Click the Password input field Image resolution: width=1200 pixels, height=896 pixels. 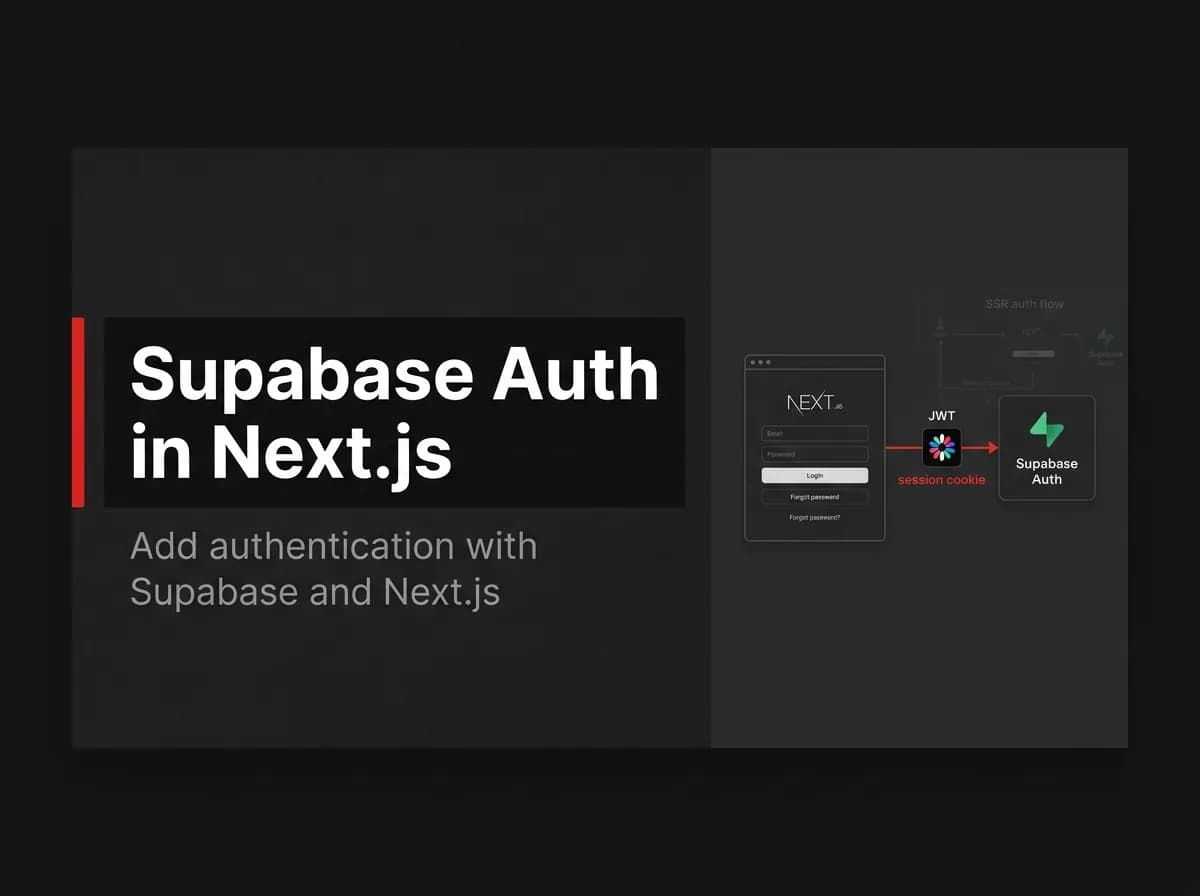[815, 454]
